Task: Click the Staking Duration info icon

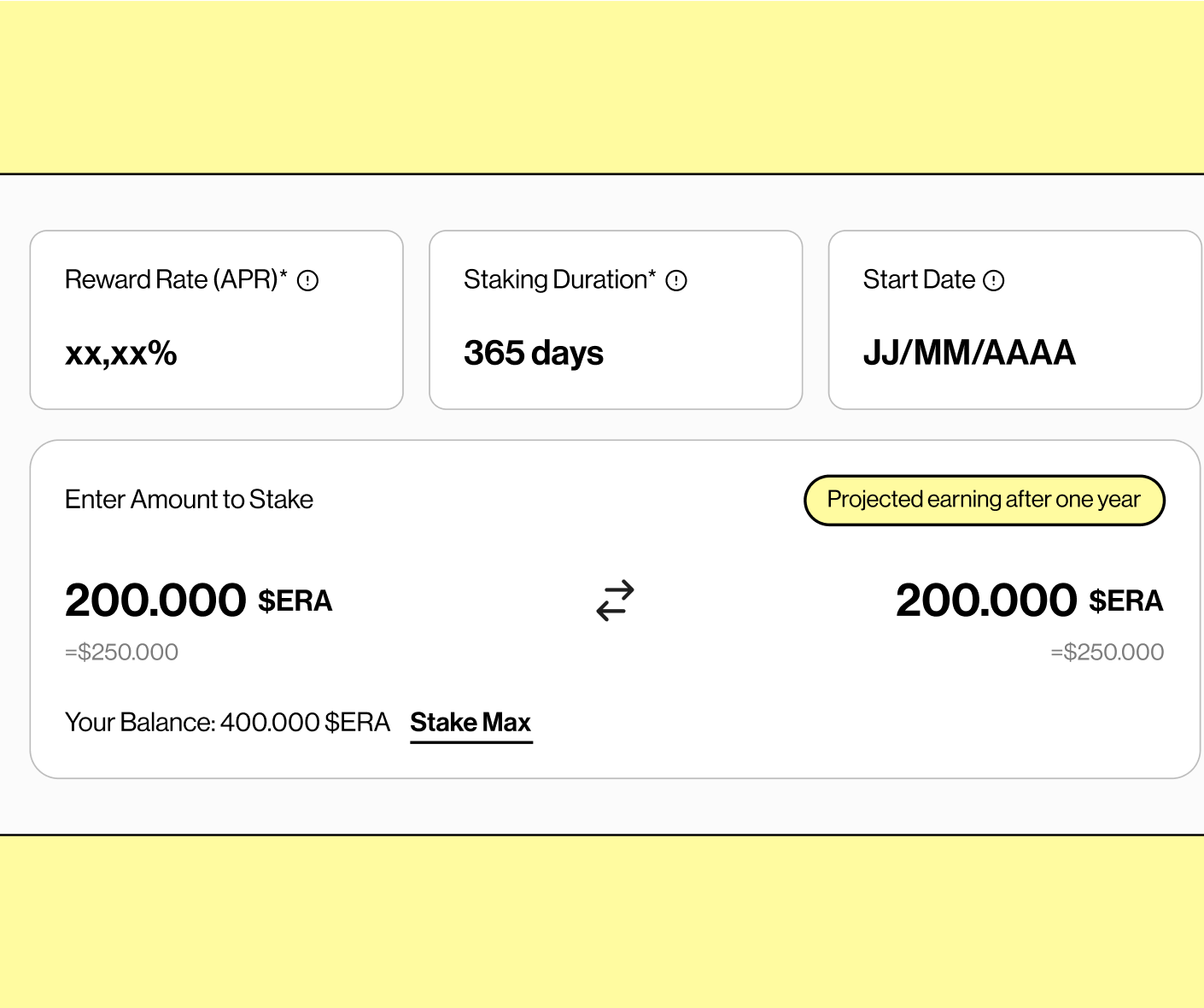Action: pyautogui.click(x=676, y=281)
